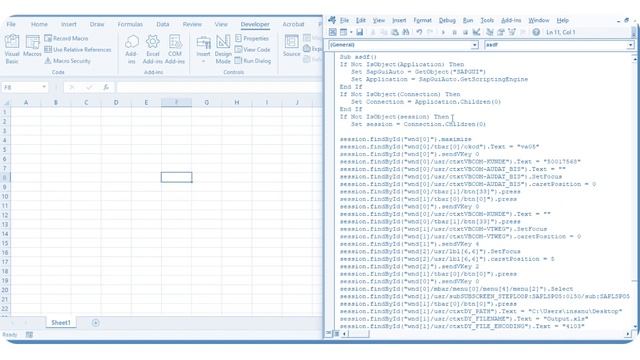Click the Insert Function fx icon
Image resolution: width=640 pixels, height=360 pixels.
click(106, 87)
